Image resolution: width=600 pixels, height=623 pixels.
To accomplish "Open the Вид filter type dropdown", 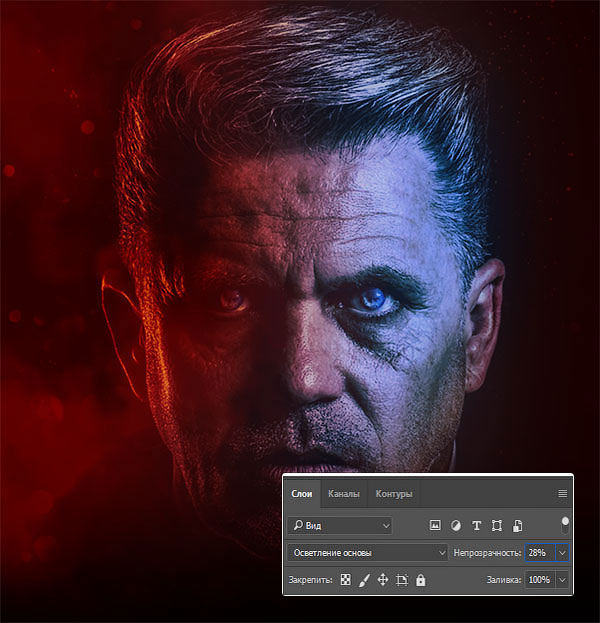I will point(341,526).
